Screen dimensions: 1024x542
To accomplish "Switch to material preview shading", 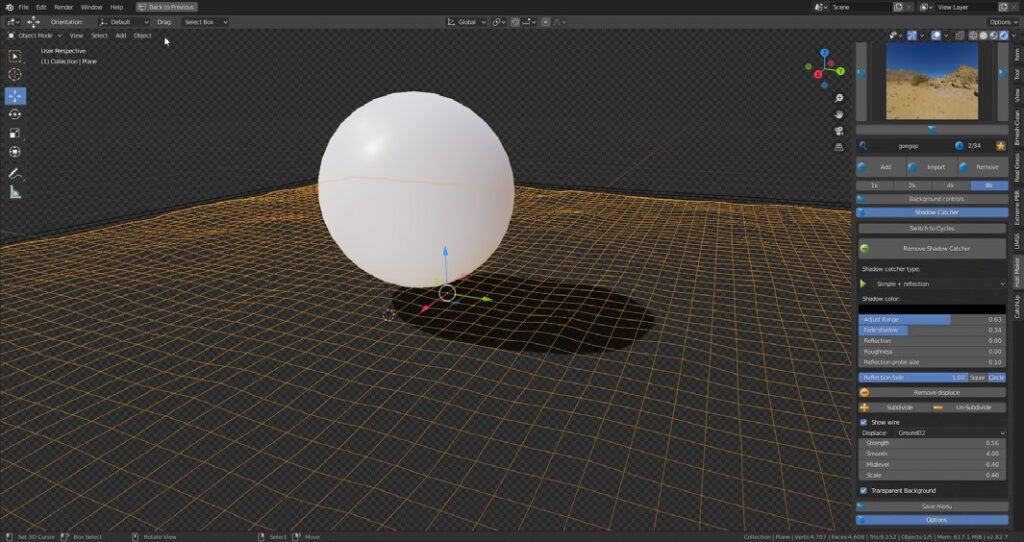I will coord(994,35).
